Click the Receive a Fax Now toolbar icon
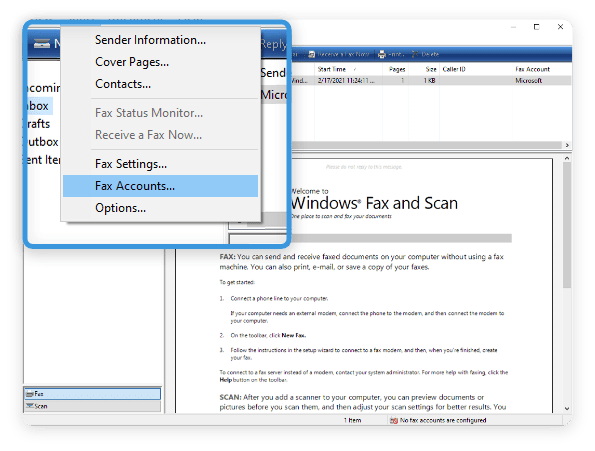595x451 pixels. click(312, 54)
